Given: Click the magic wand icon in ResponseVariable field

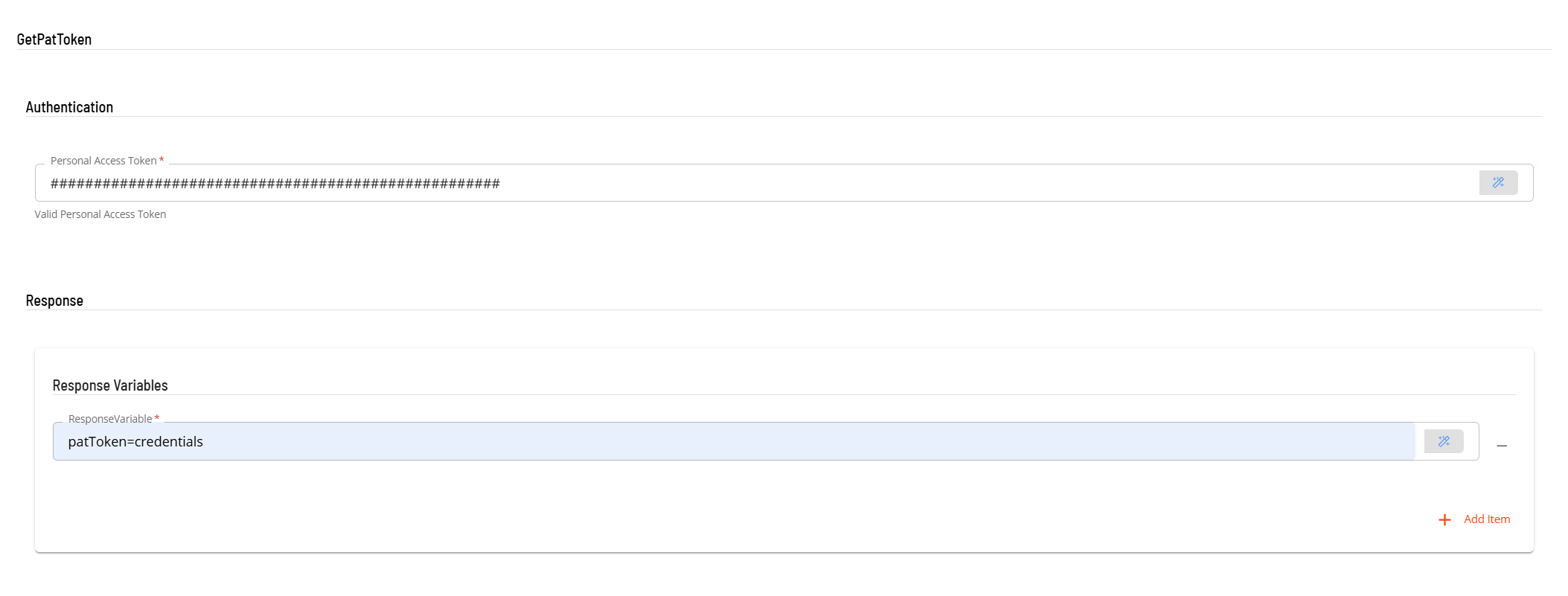Looking at the screenshot, I should [1444, 441].
